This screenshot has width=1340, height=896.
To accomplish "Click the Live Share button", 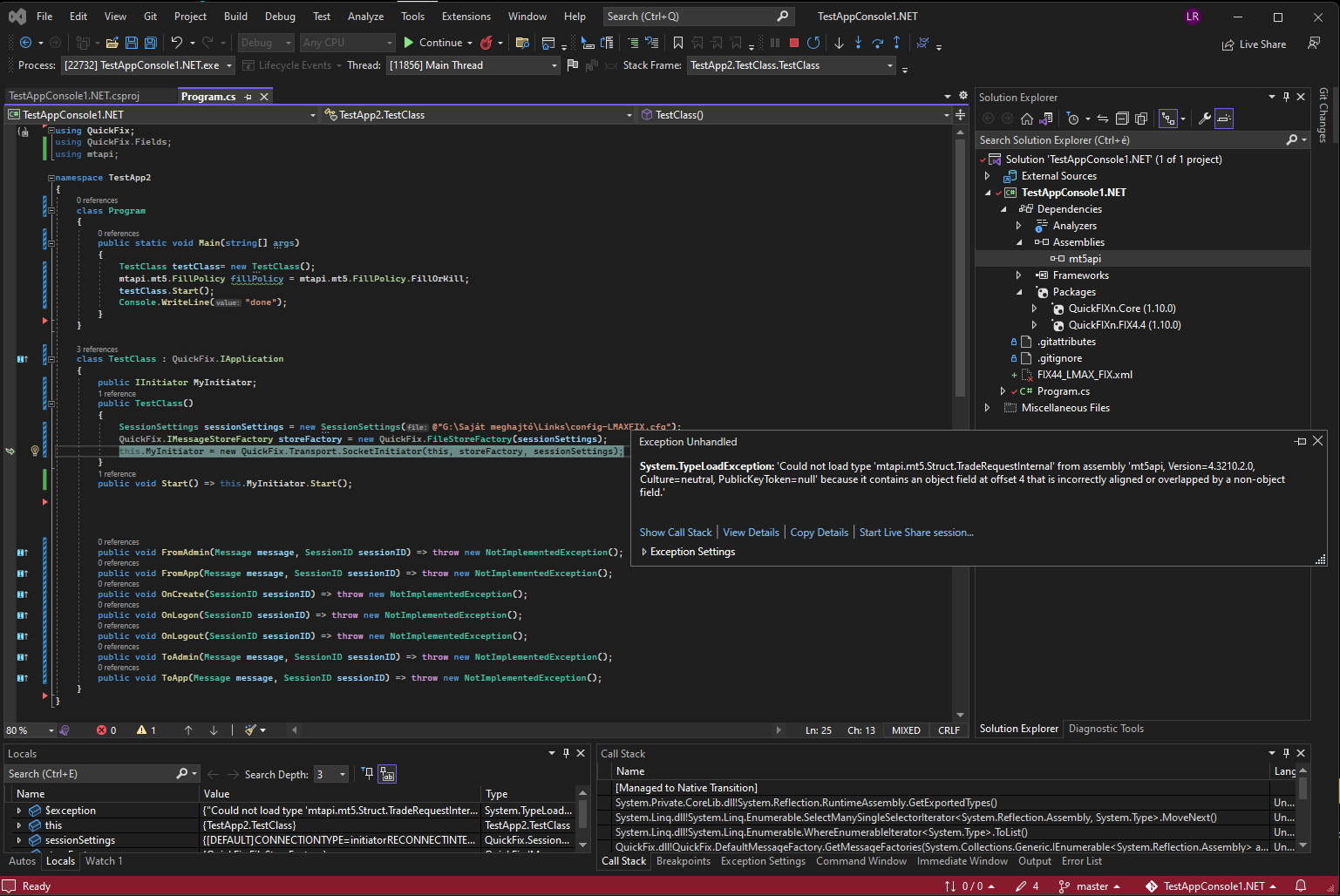I will tap(1254, 44).
